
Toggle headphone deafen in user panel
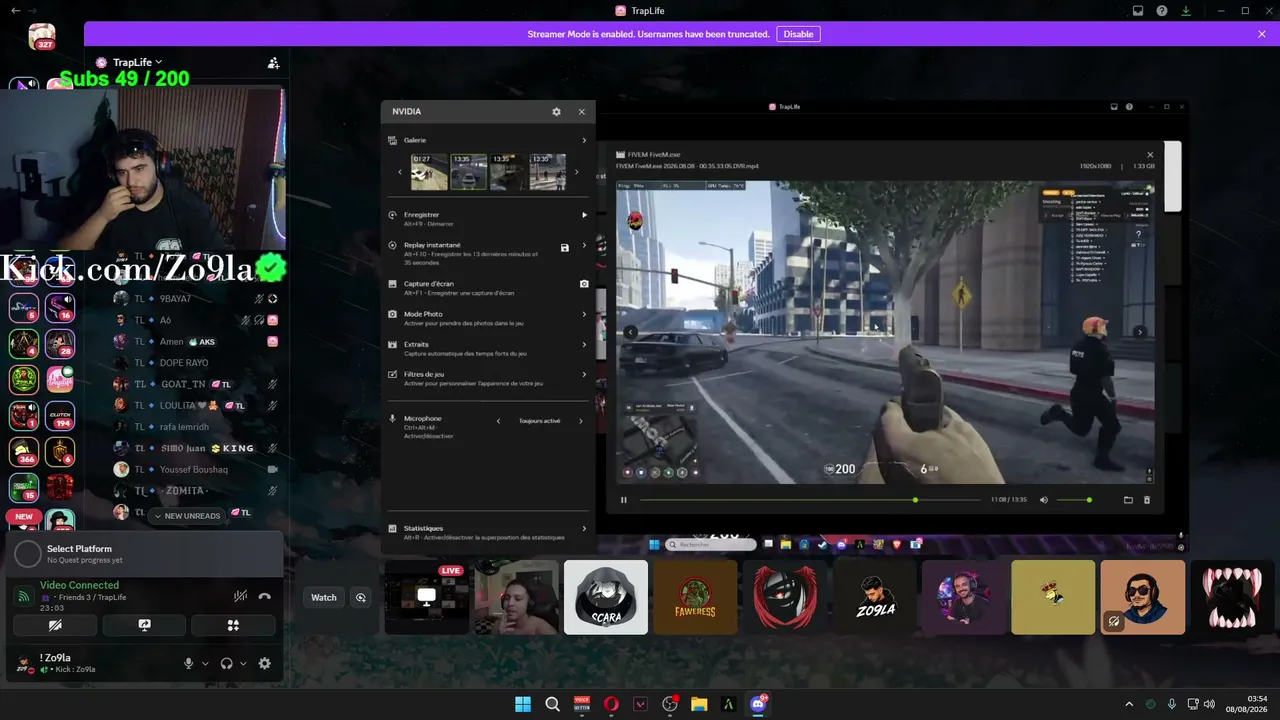point(227,663)
